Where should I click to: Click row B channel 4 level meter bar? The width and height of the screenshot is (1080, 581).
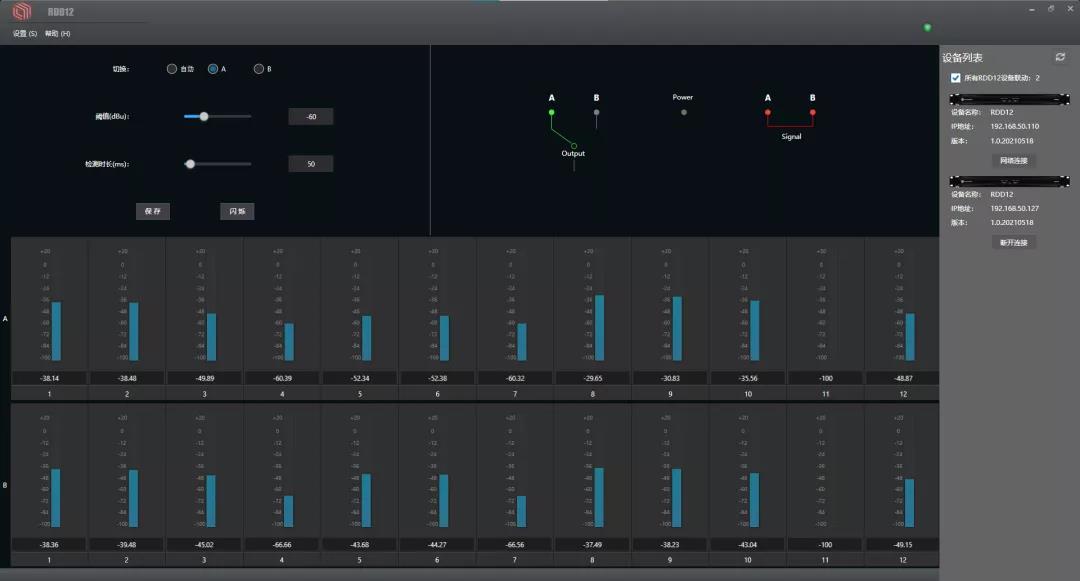coord(289,511)
